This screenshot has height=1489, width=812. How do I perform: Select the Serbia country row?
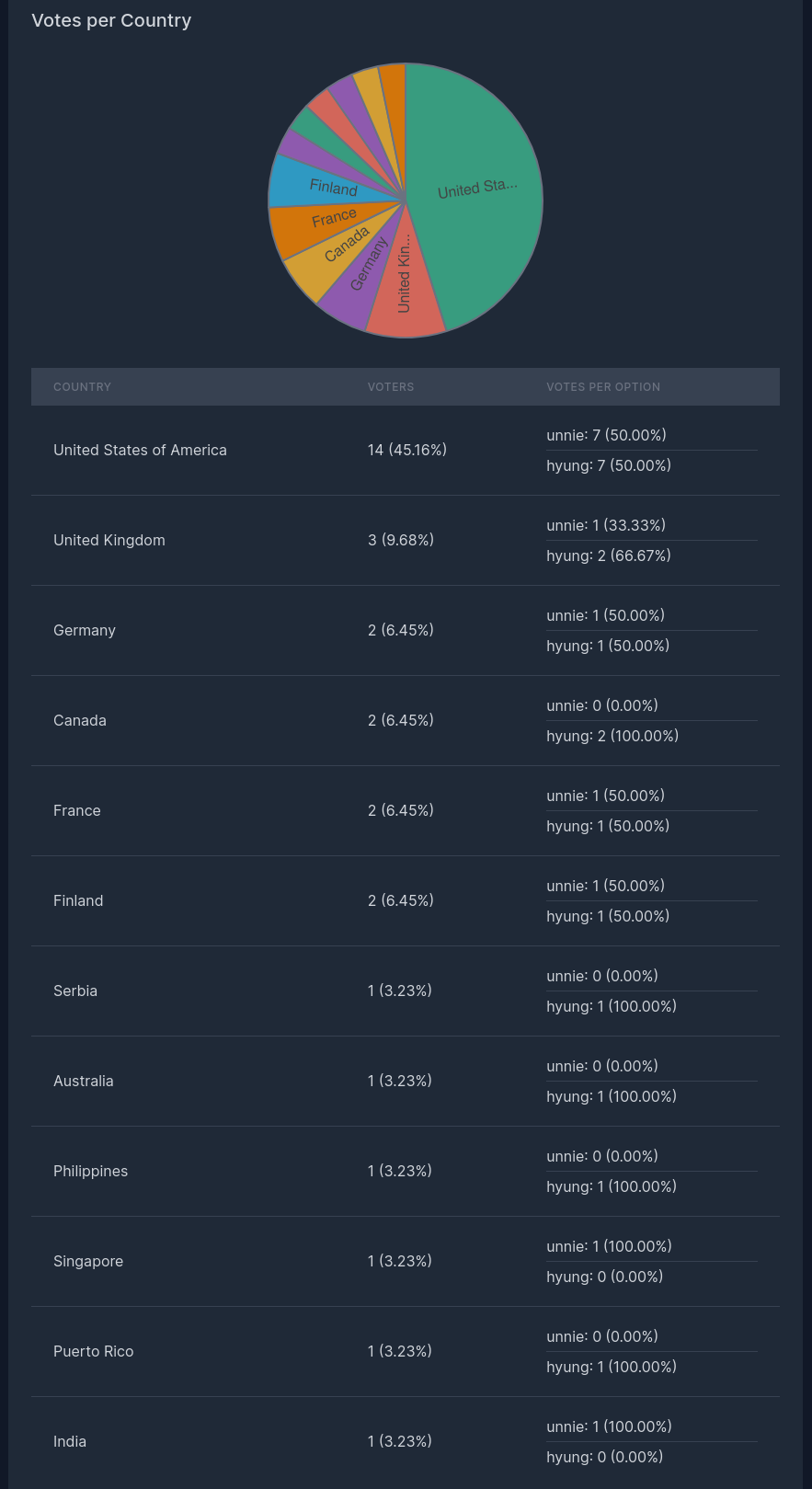[406, 991]
